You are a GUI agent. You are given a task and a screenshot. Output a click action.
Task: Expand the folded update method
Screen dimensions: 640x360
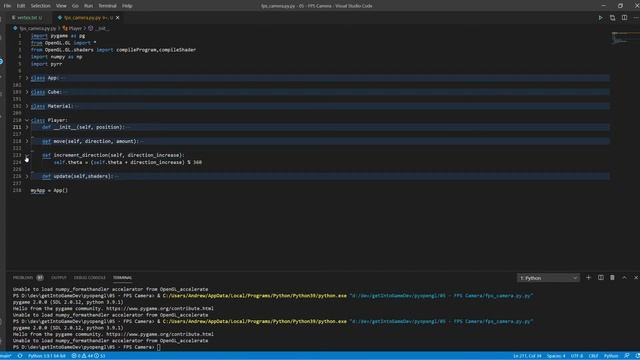27,176
